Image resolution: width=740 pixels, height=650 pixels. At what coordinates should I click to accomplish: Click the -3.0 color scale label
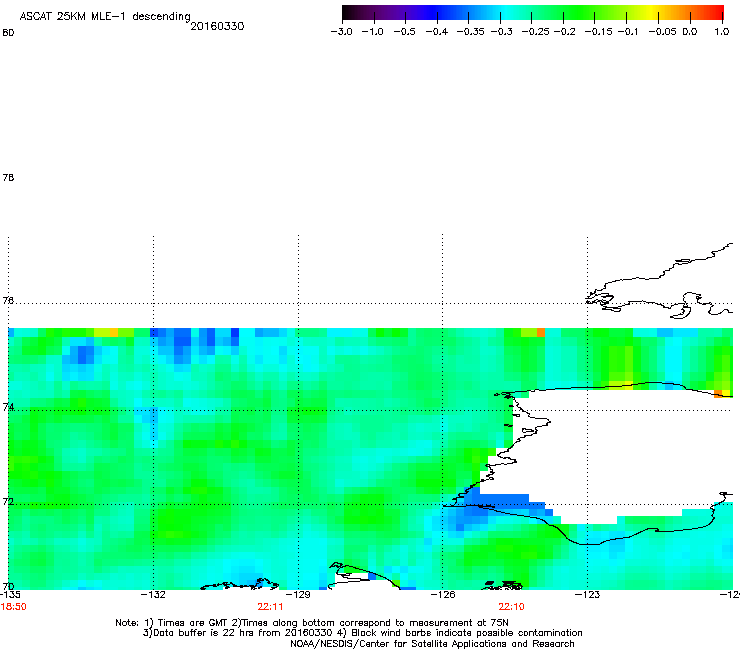(341, 32)
